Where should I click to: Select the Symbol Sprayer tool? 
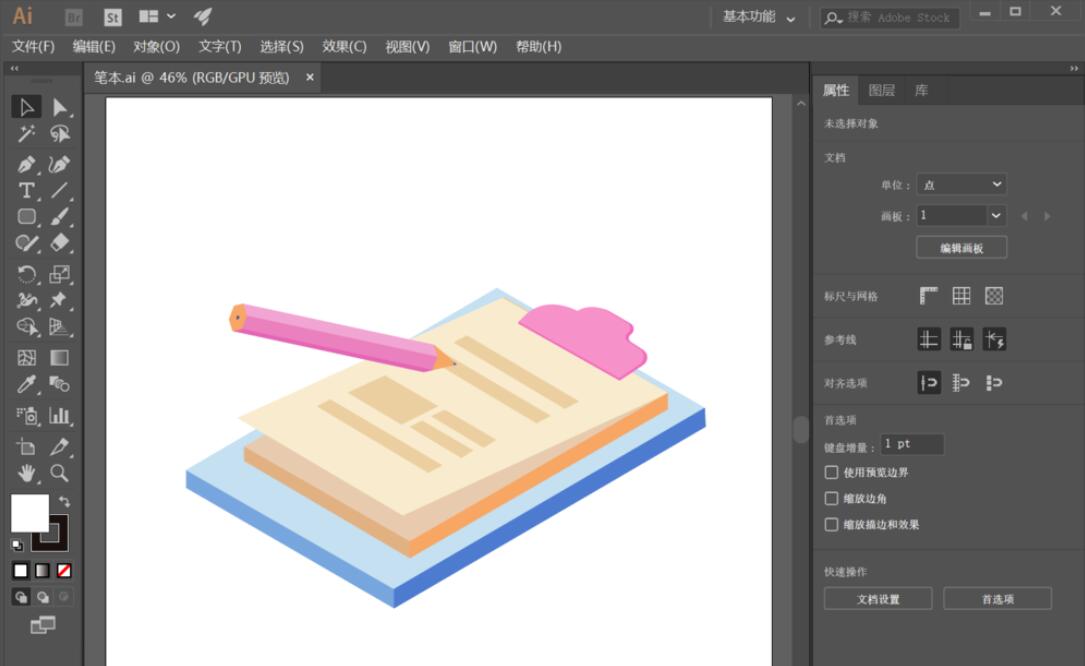coord(26,415)
